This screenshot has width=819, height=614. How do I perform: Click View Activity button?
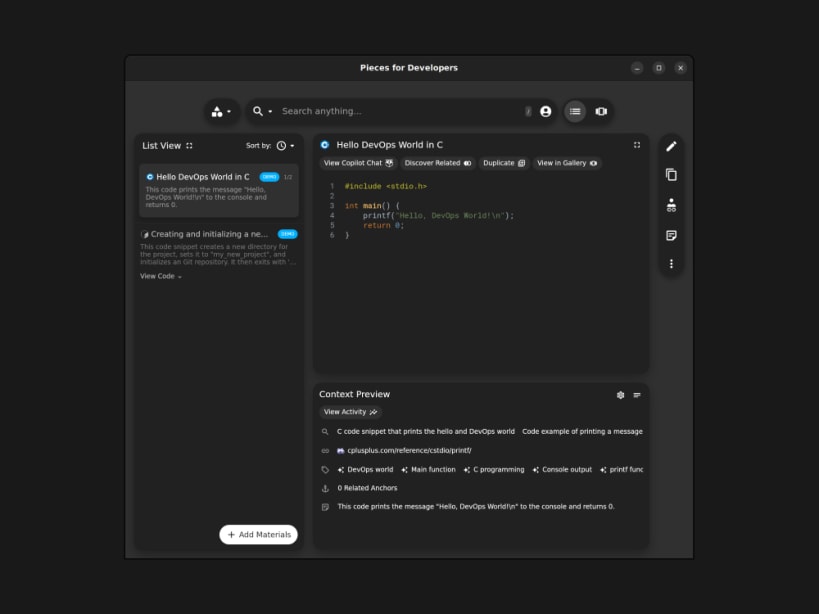pos(350,412)
